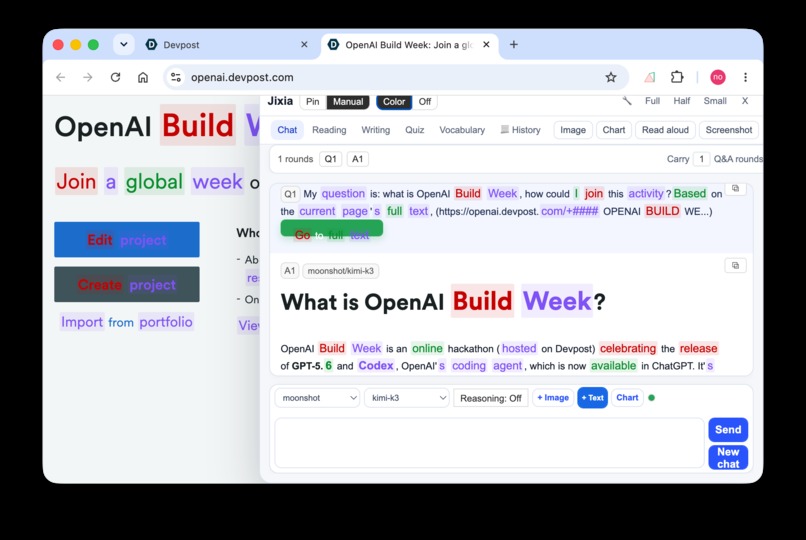Click the Read aloud button
The width and height of the screenshot is (806, 540).
[665, 130]
